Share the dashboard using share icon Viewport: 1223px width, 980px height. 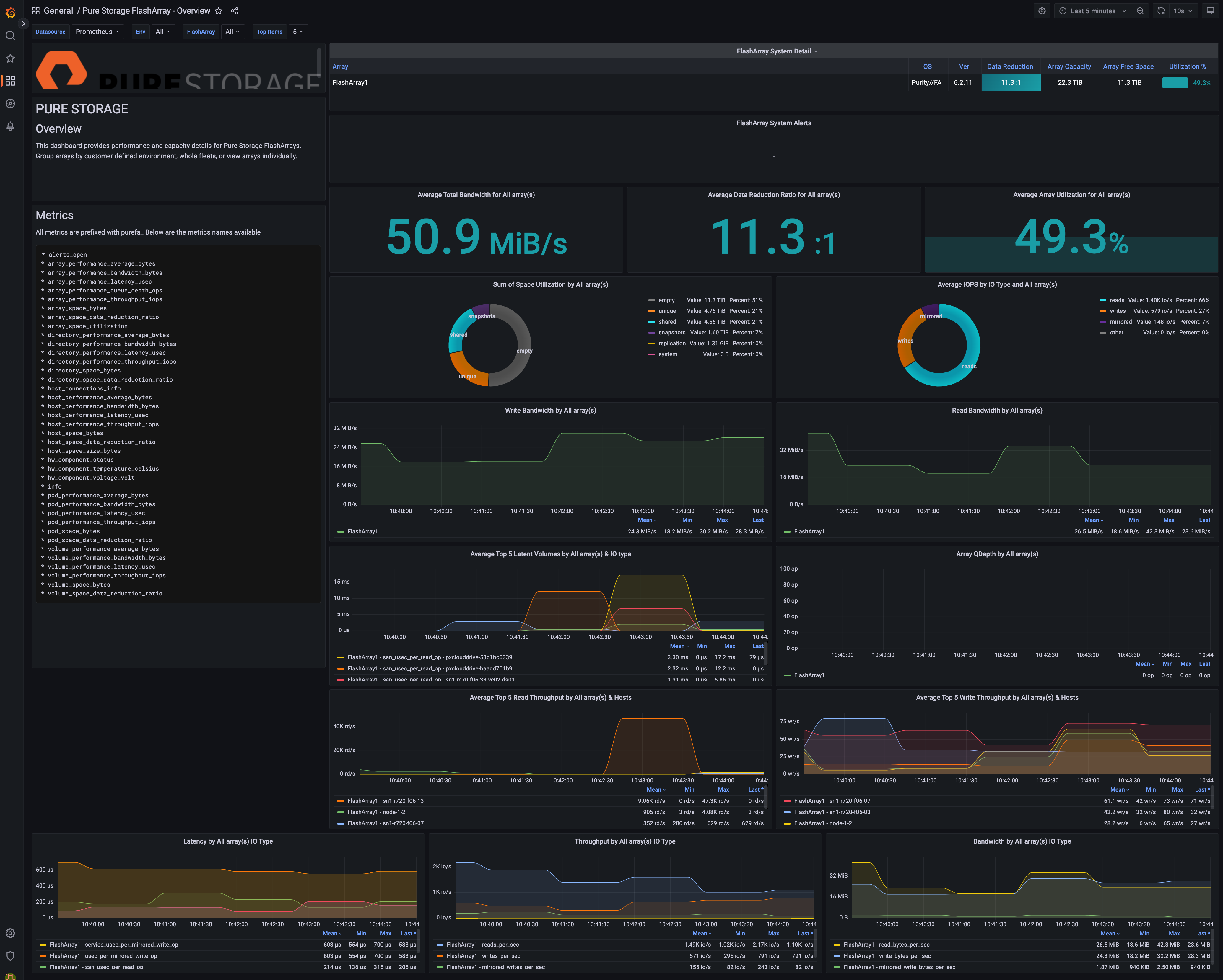click(235, 11)
